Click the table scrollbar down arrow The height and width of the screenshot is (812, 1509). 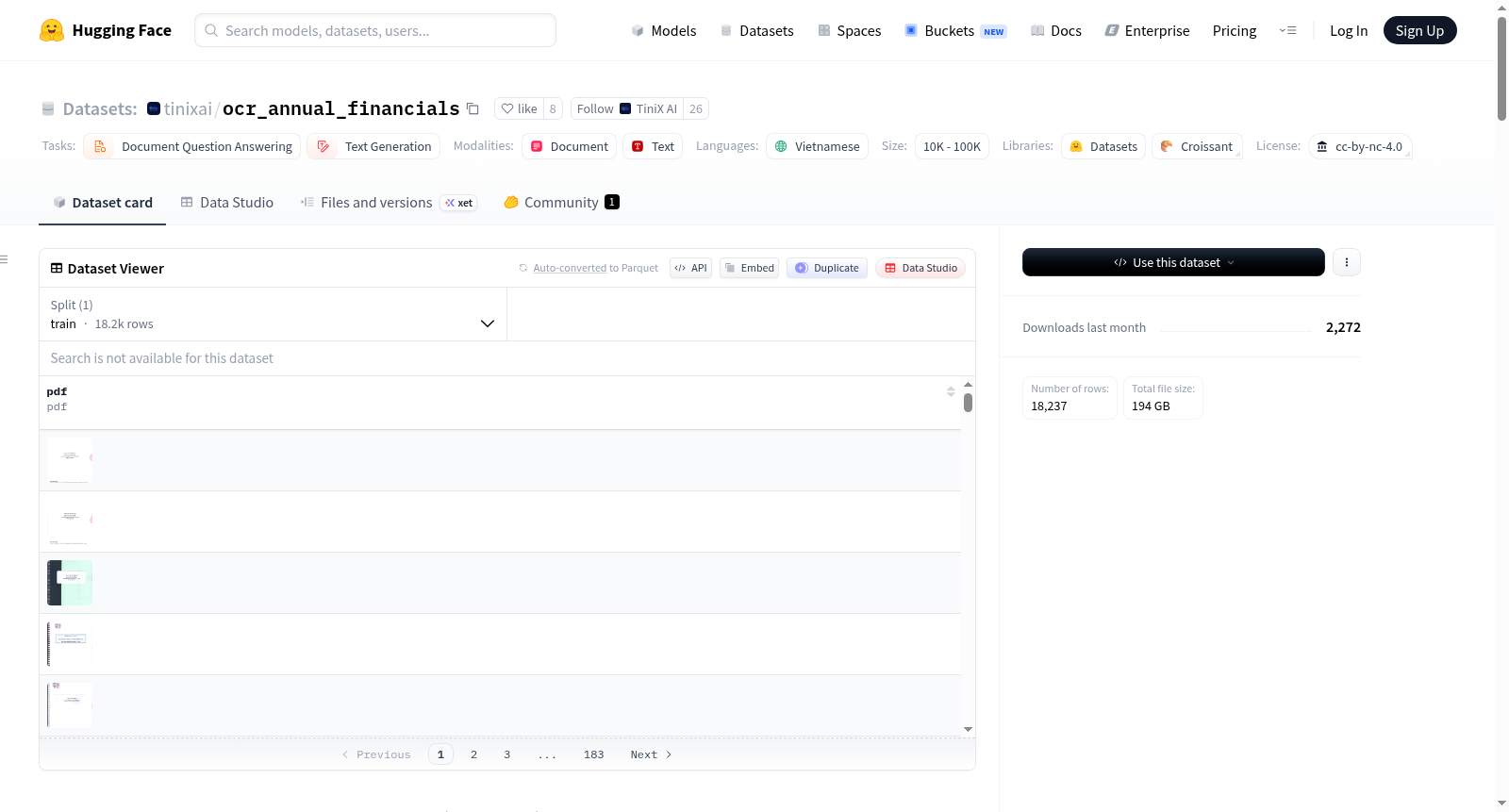(968, 729)
